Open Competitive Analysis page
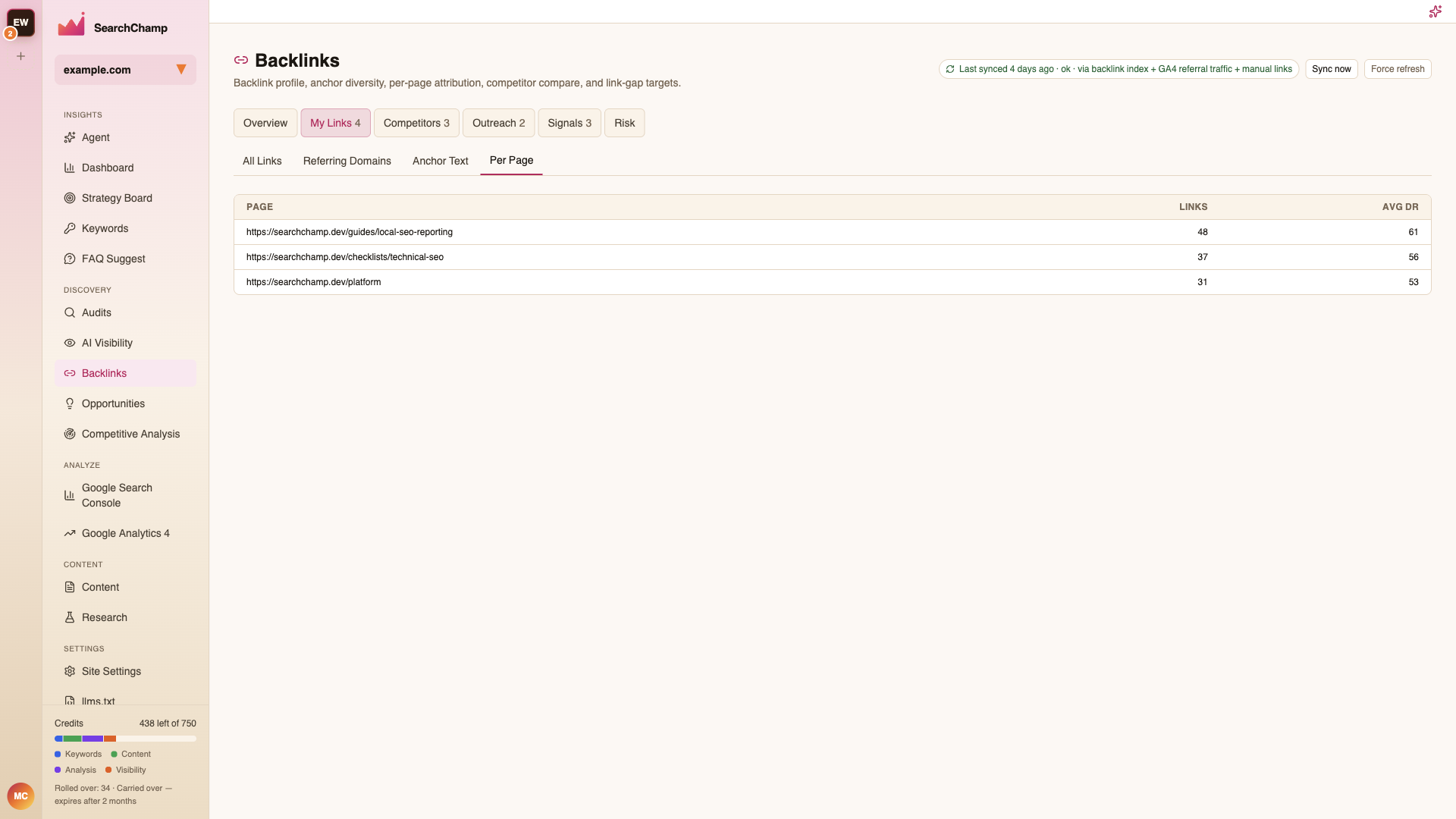1456x819 pixels. click(125, 434)
